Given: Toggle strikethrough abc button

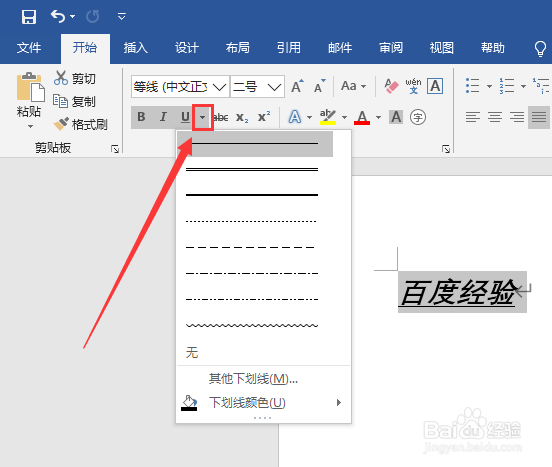Looking at the screenshot, I should [221, 117].
